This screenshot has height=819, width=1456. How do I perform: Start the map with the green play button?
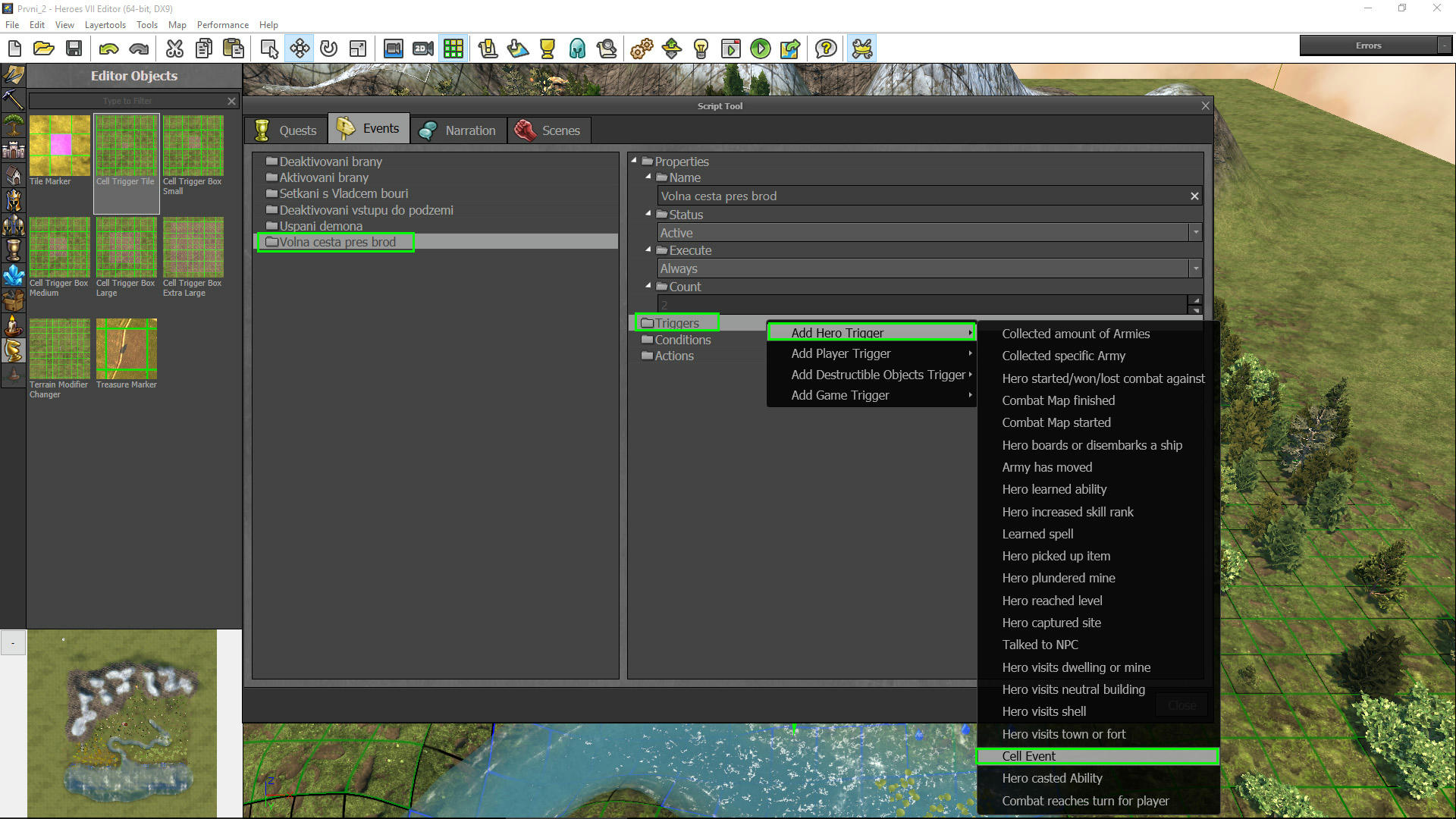click(760, 49)
